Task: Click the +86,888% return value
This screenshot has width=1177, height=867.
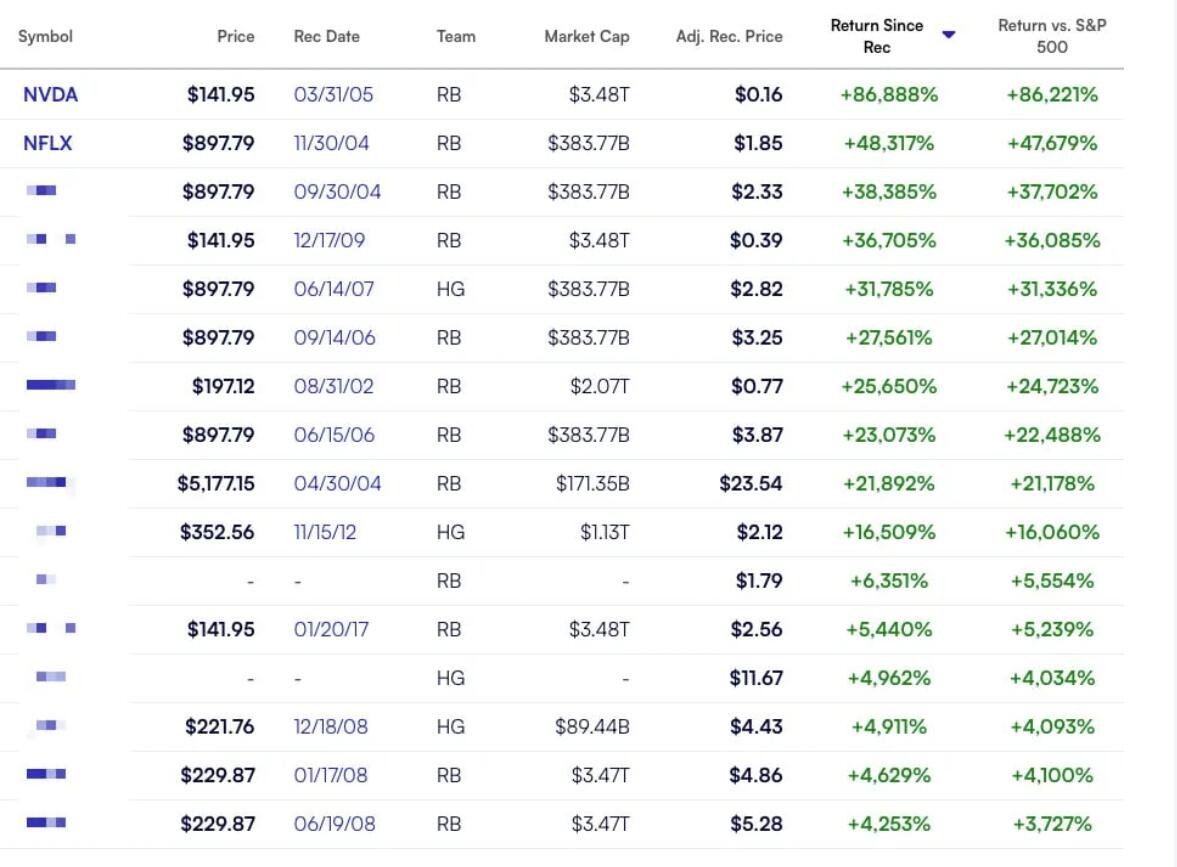Action: click(889, 95)
